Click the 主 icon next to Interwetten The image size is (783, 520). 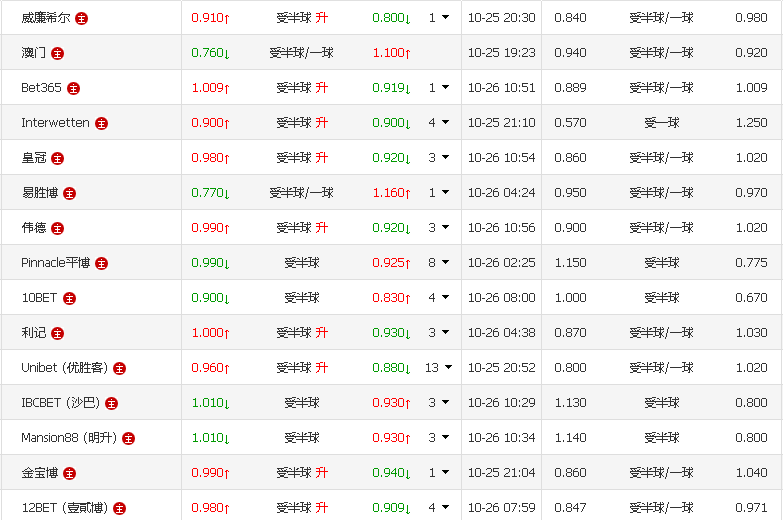pyautogui.click(x=101, y=123)
